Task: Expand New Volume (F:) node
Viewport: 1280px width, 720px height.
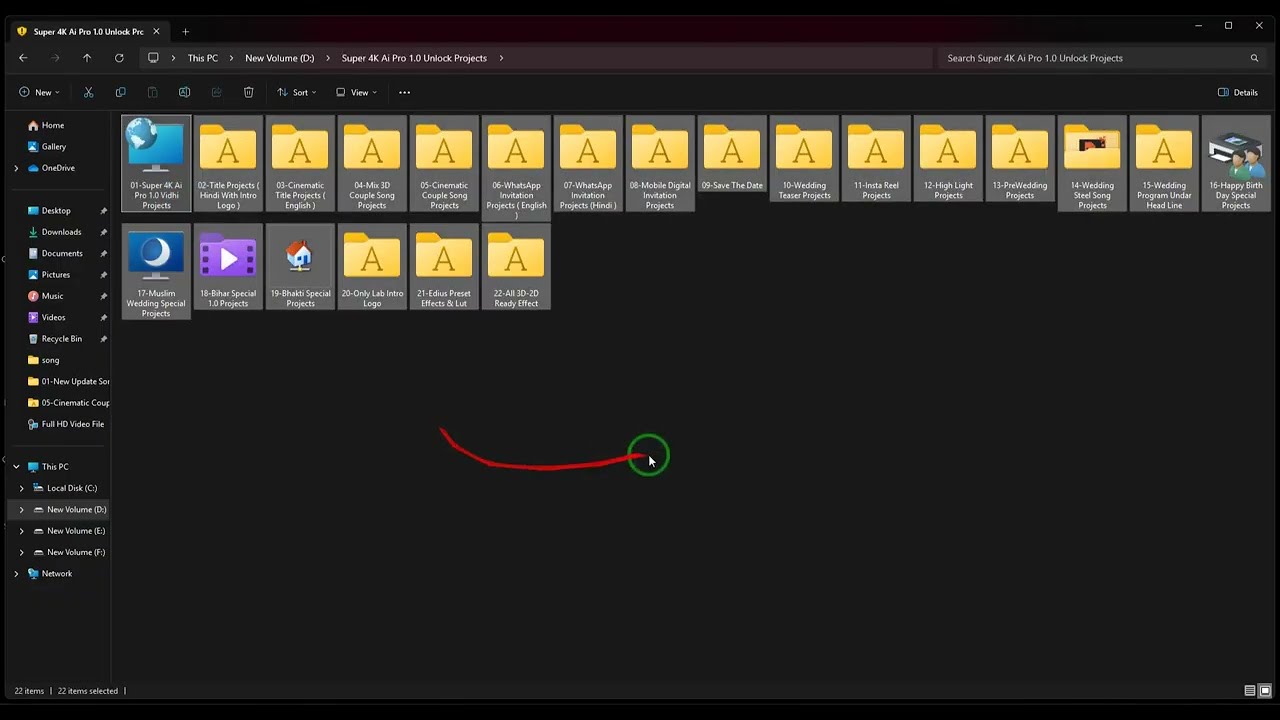Action: coord(22,552)
